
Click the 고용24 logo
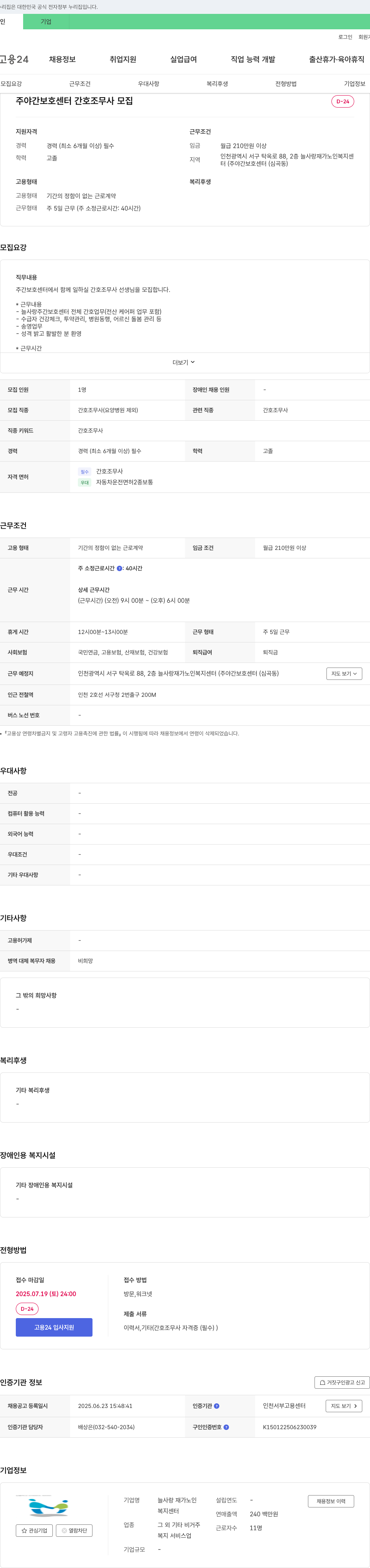click(13, 59)
